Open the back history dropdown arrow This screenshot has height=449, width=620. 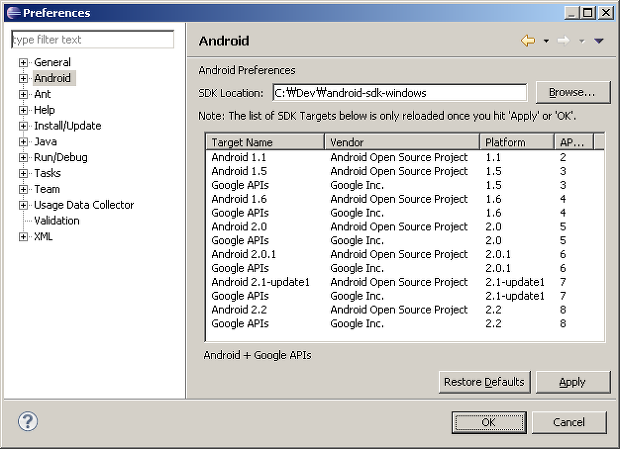coord(546,41)
